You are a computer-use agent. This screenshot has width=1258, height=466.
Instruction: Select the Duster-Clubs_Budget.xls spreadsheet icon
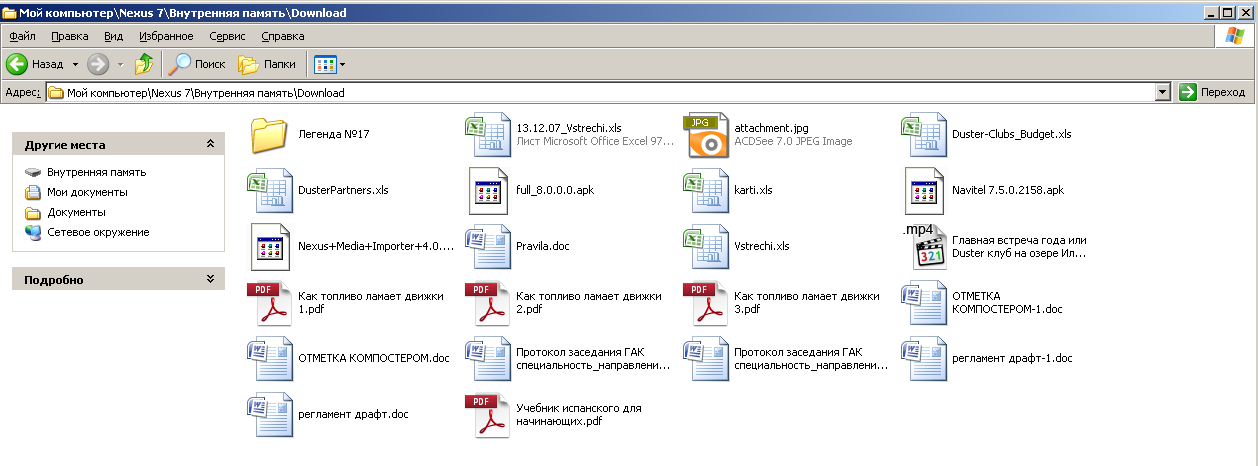(925, 134)
